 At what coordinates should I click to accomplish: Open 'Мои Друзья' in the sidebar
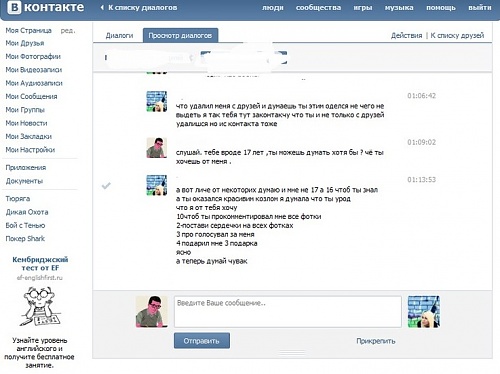tap(25, 43)
